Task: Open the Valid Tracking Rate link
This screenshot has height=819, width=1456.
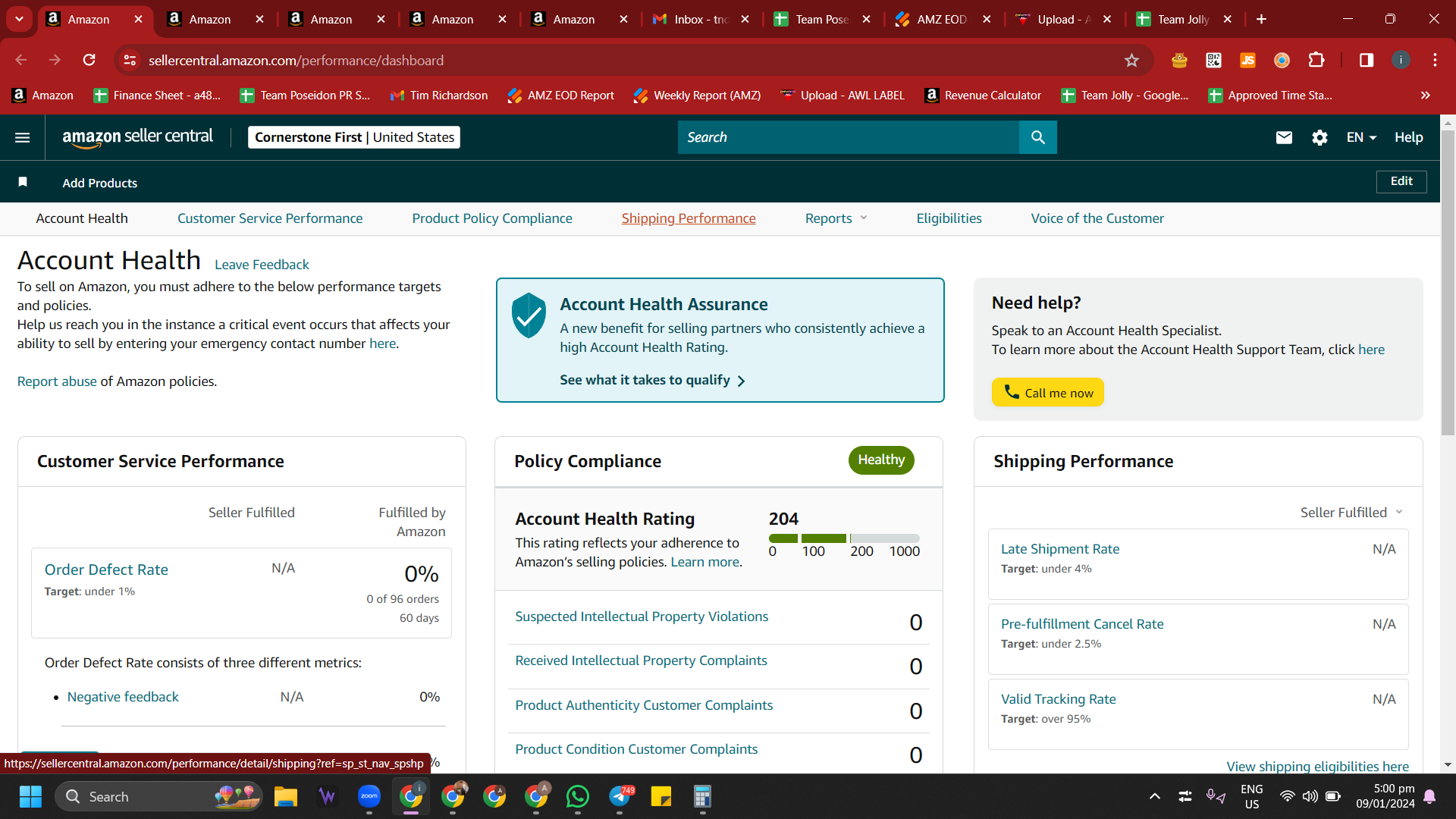Action: [1058, 699]
